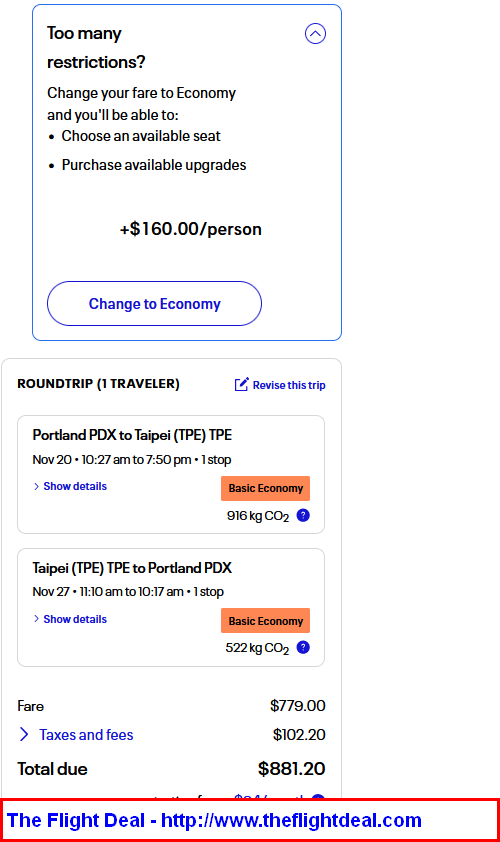Viewport: 500px width, 842px height.
Task: Click the +$160.00/person upgrade price
Action: coord(191,229)
